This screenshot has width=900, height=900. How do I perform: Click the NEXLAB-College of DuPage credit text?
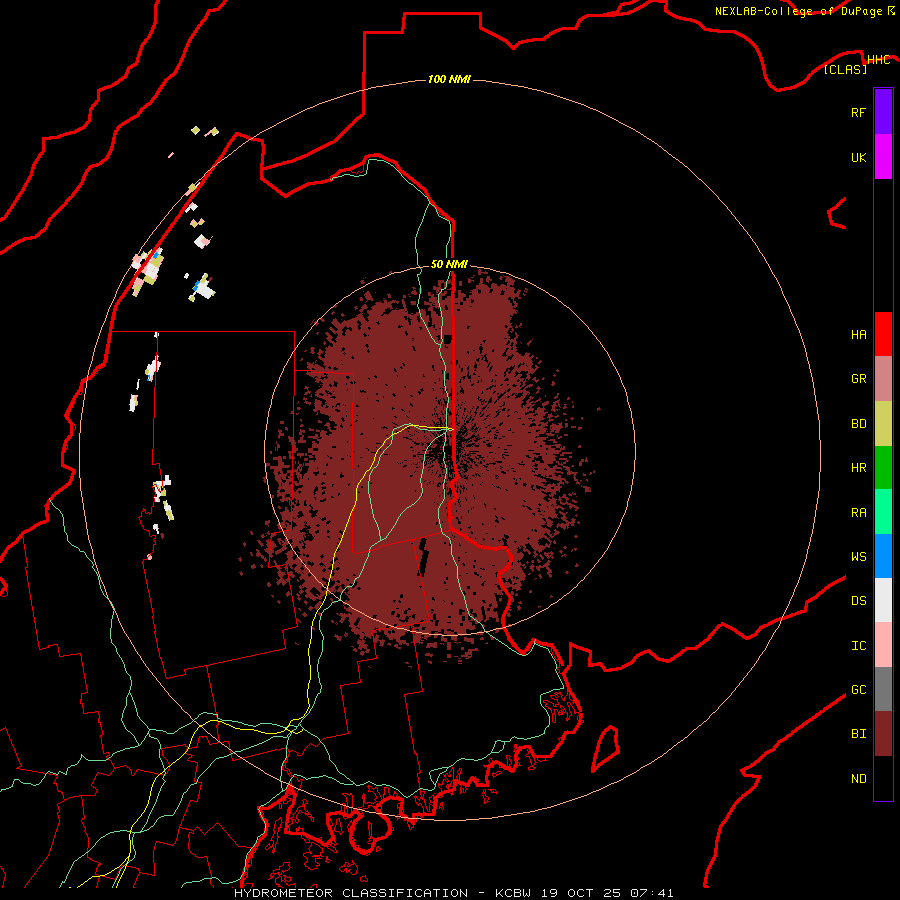point(798,11)
